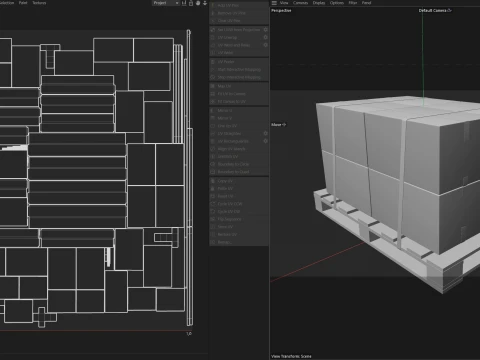This screenshot has height=360, width=480.
Task: Open the Project dropdown in UV editor
Action: [x=166, y=3]
